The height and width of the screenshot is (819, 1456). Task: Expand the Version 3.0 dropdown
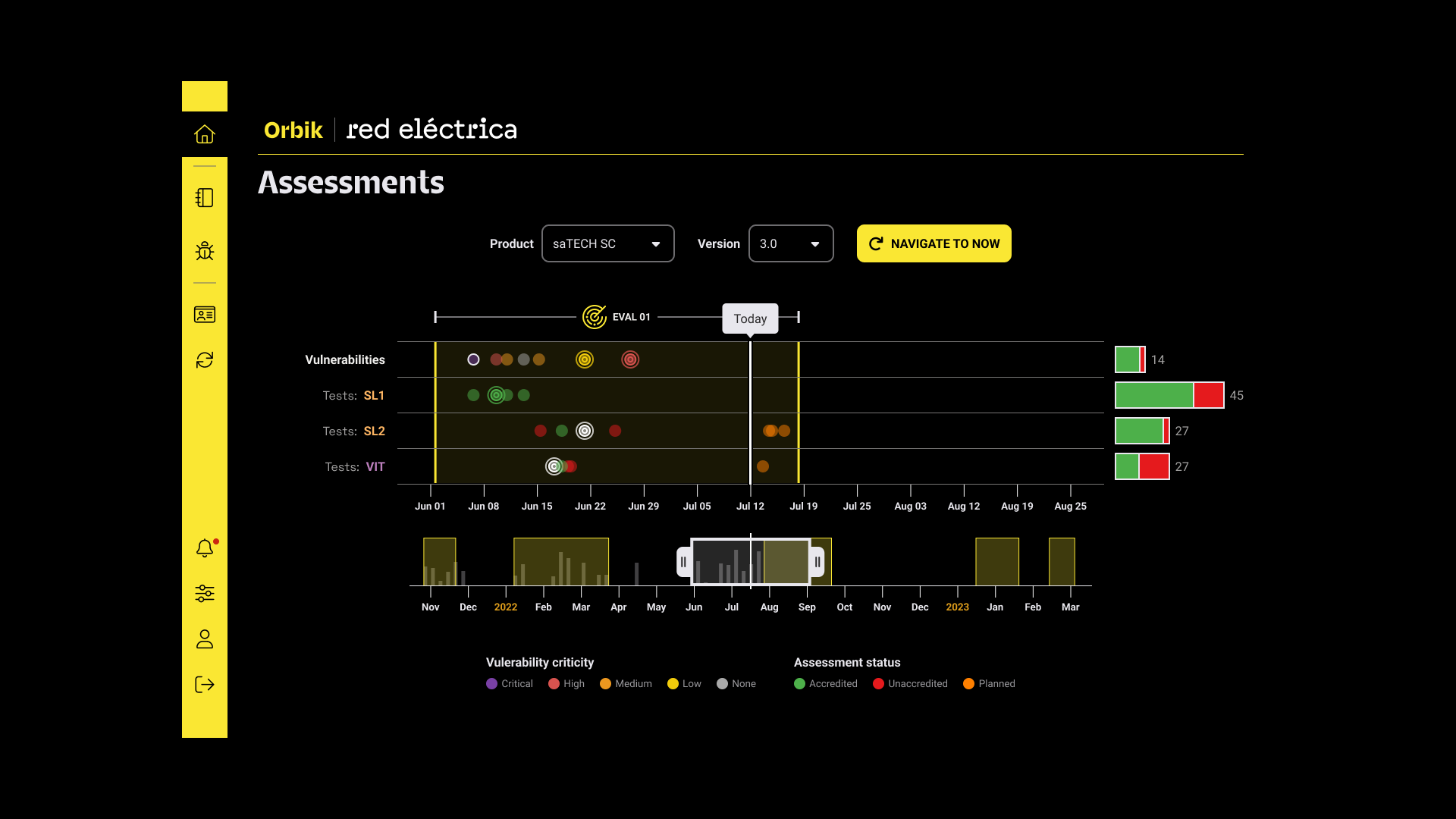(790, 243)
